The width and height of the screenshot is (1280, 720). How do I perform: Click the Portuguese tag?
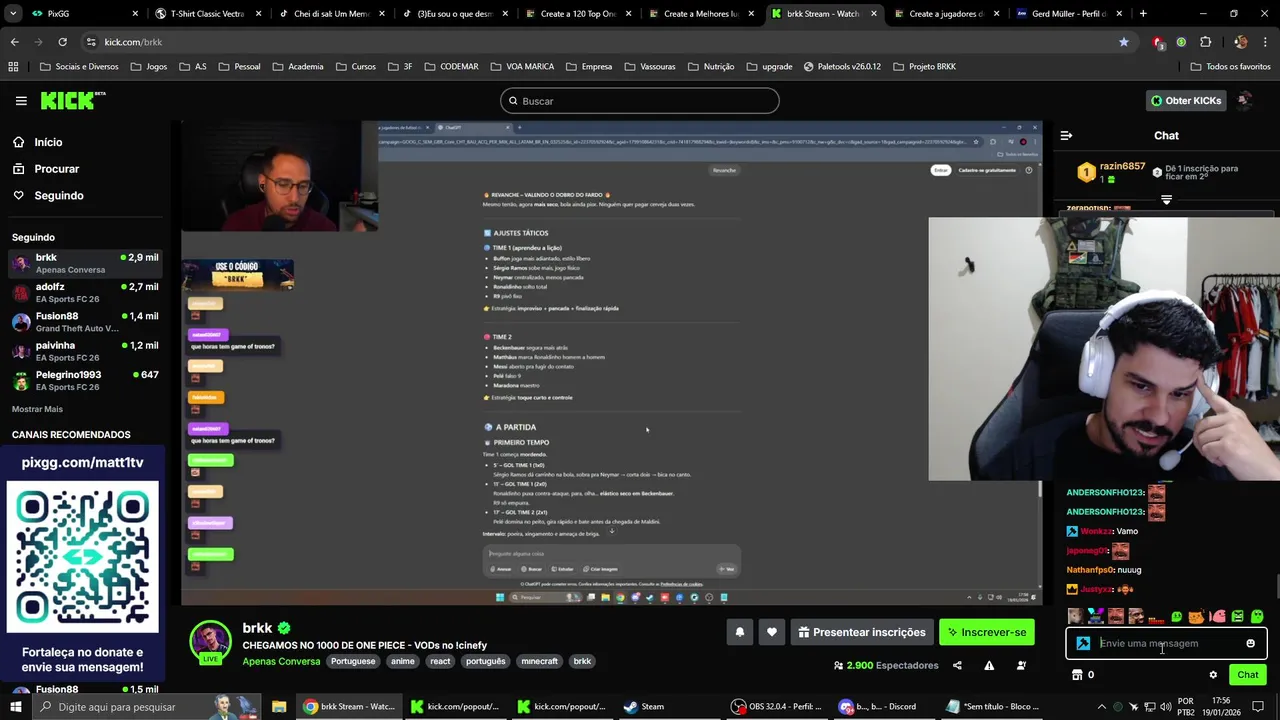click(x=353, y=661)
